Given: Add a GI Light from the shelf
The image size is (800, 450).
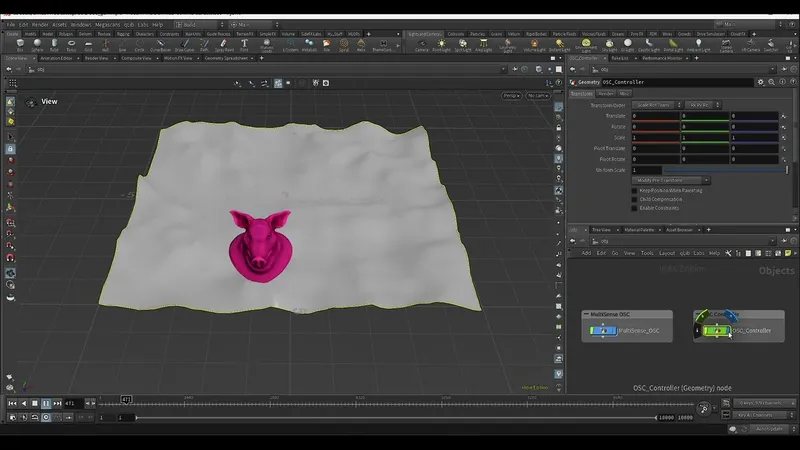Looking at the screenshot, I should (x=628, y=45).
